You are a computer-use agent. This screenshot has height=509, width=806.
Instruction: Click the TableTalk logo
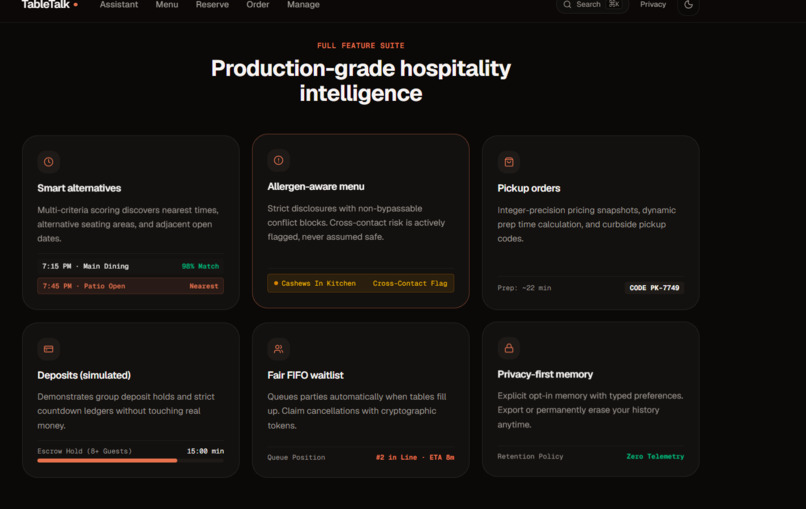(49, 4)
